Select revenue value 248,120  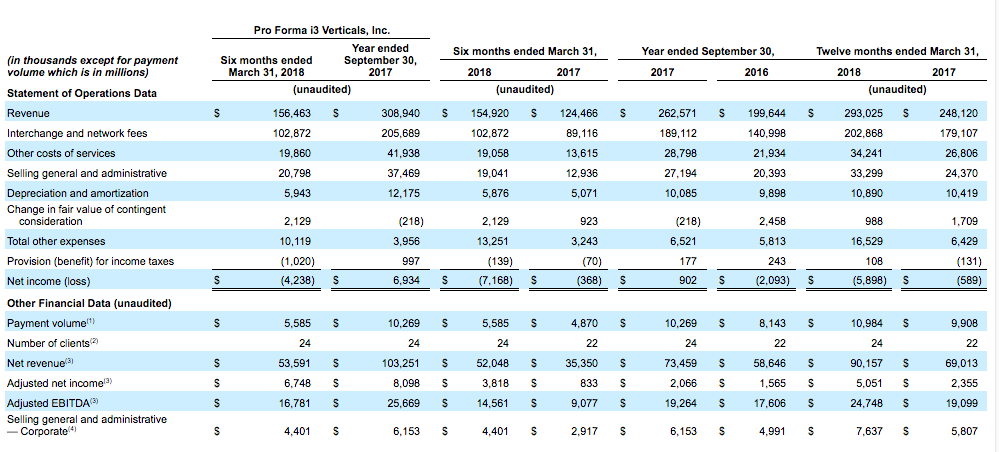(959, 113)
